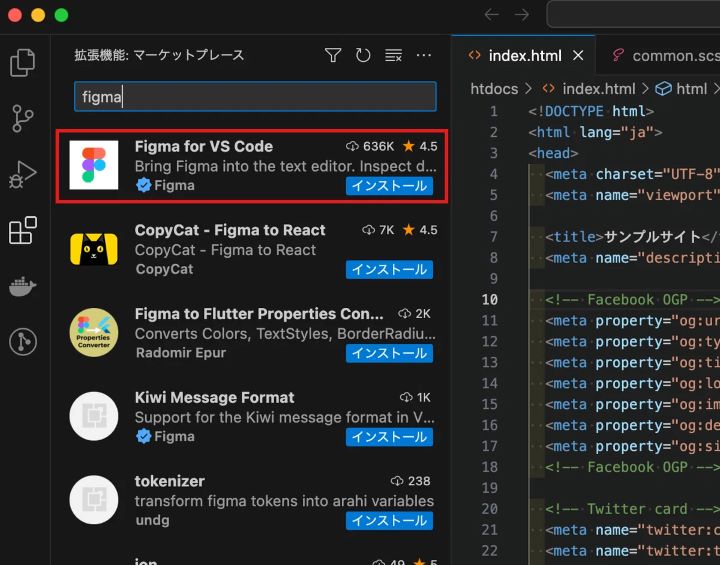Switch to the common.scss tab
720x565 pixels.
point(666,56)
